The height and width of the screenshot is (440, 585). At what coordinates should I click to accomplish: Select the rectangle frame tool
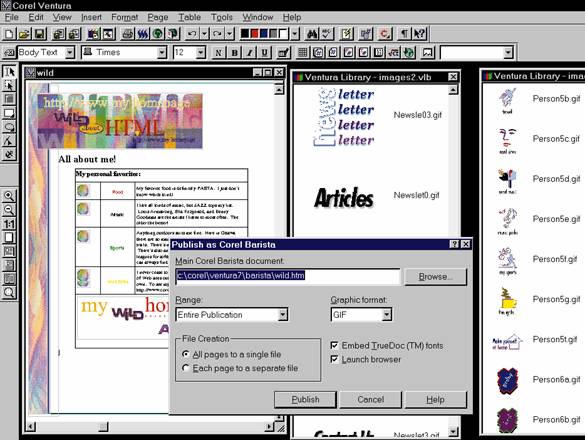pos(9,113)
